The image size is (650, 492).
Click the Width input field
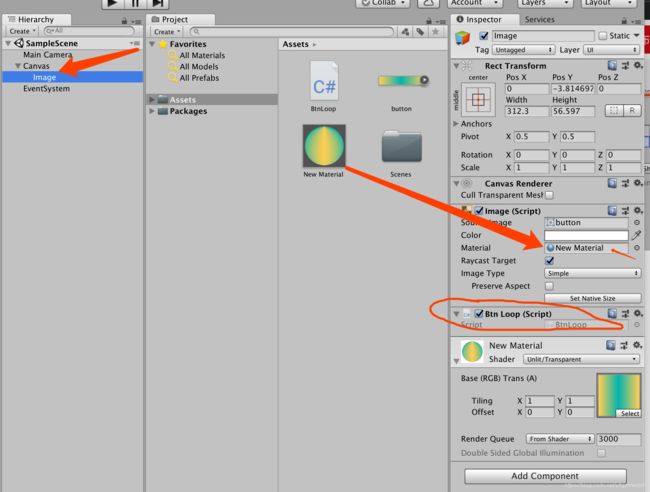(x=527, y=111)
